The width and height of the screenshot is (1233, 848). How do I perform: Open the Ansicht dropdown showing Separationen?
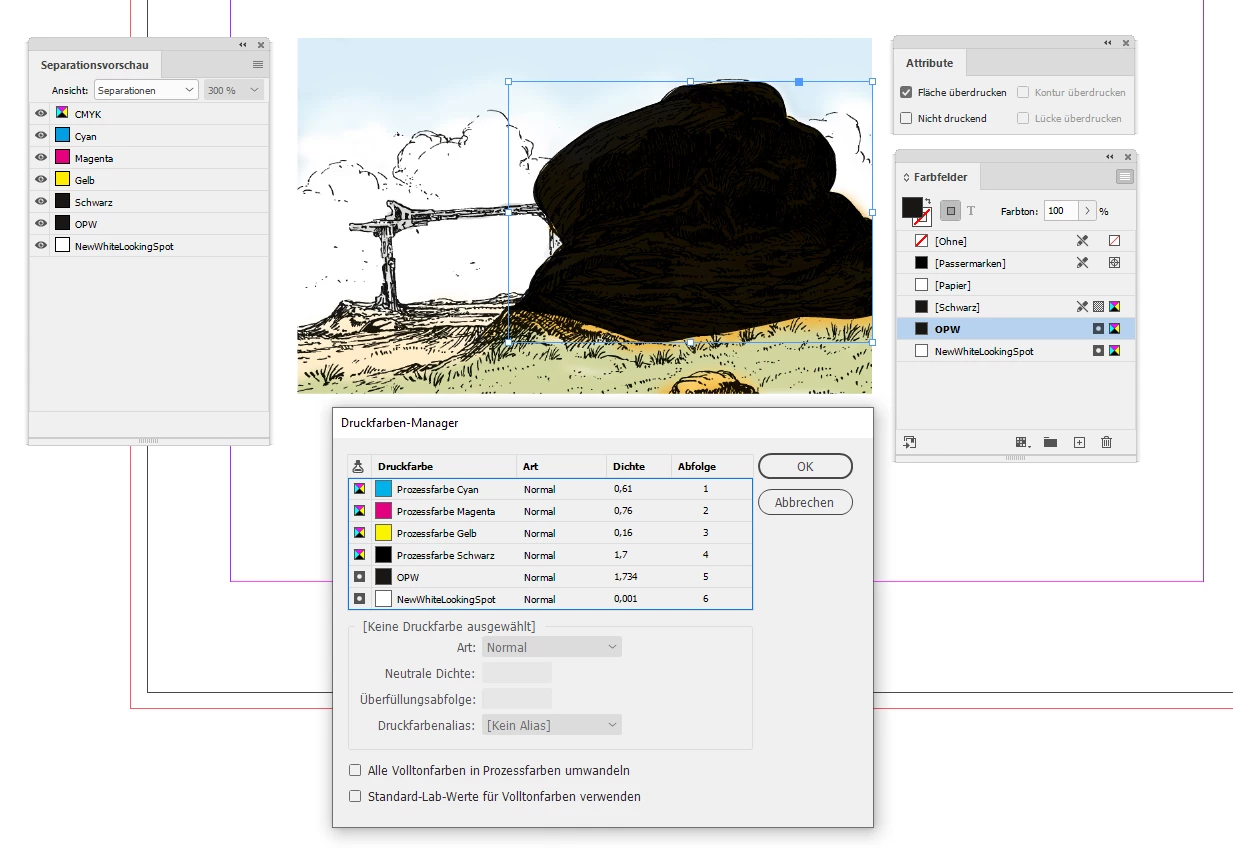[x=147, y=90]
